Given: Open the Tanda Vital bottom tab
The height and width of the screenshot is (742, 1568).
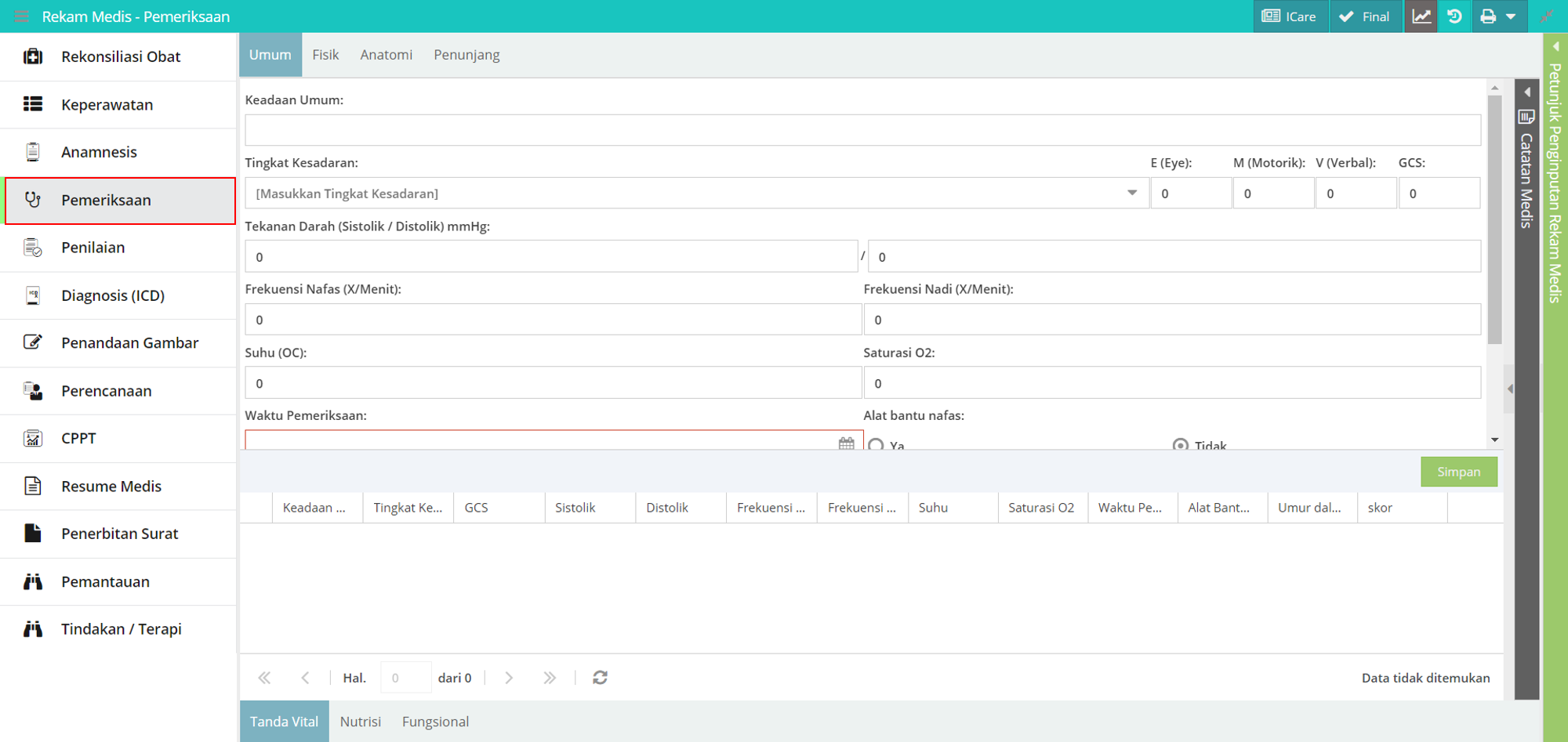Looking at the screenshot, I should (285, 722).
